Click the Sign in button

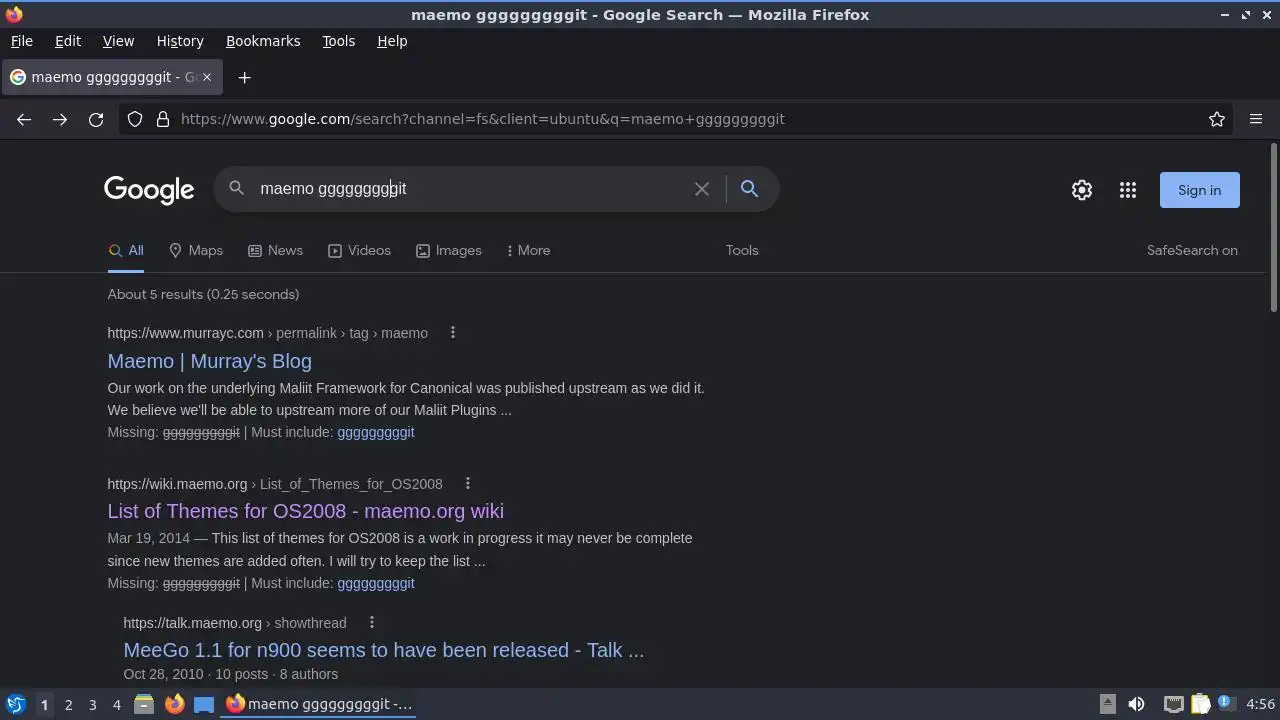click(1199, 190)
